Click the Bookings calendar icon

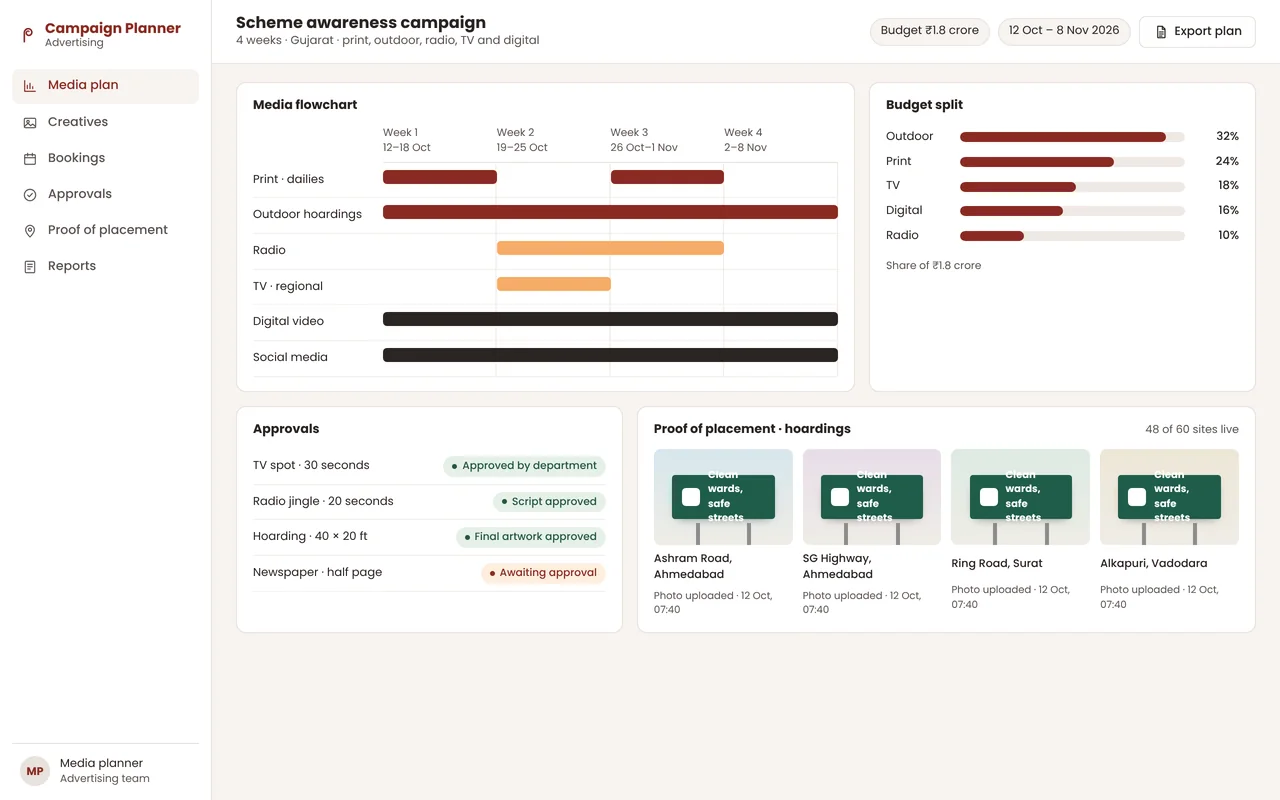click(x=30, y=158)
